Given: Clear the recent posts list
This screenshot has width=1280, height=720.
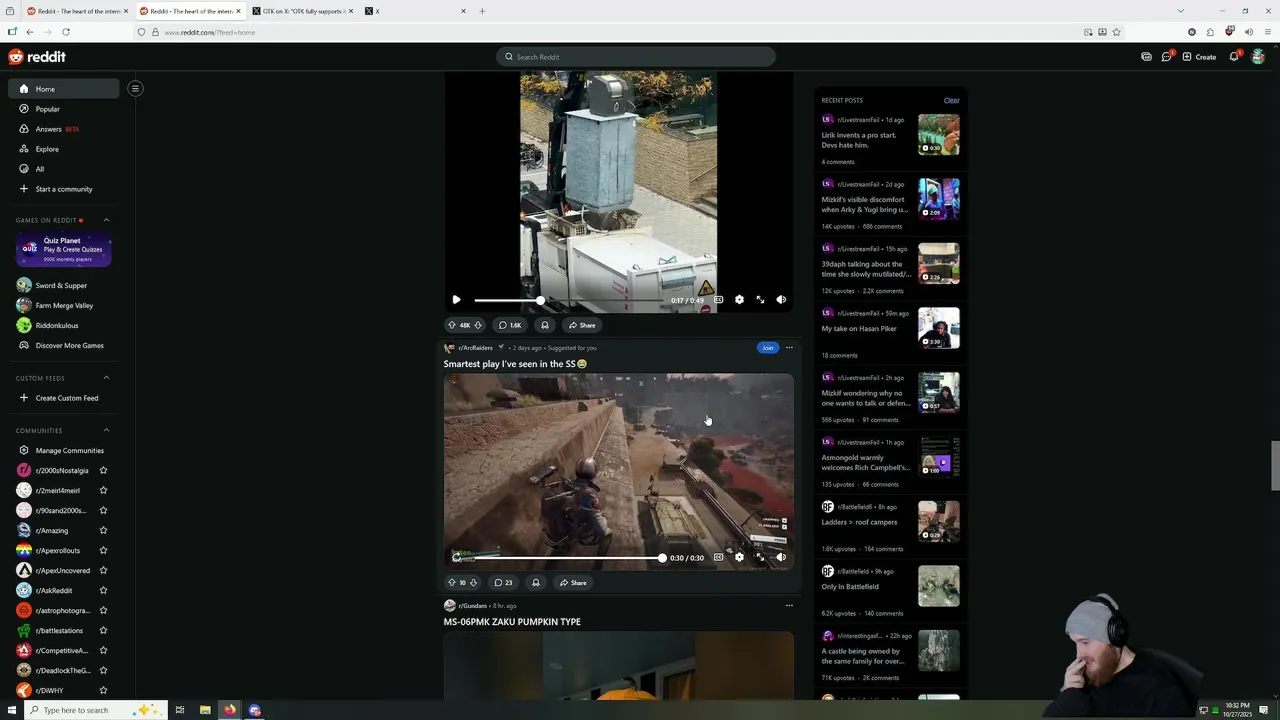Looking at the screenshot, I should (951, 100).
